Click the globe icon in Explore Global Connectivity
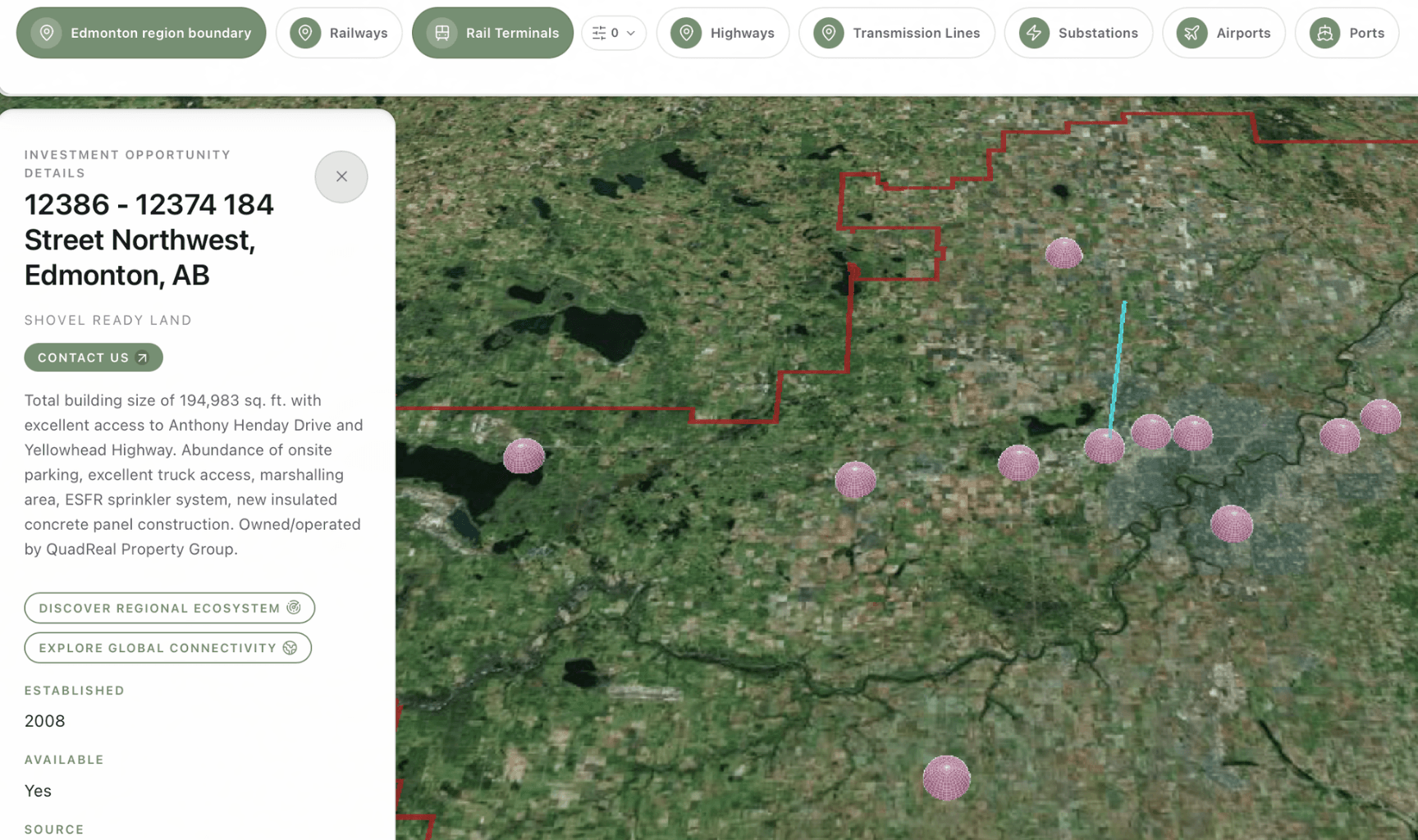The image size is (1418, 840). click(290, 648)
